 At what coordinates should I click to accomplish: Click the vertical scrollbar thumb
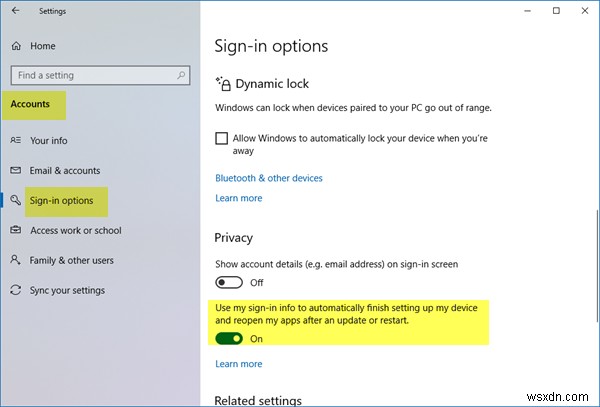(x=598, y=265)
